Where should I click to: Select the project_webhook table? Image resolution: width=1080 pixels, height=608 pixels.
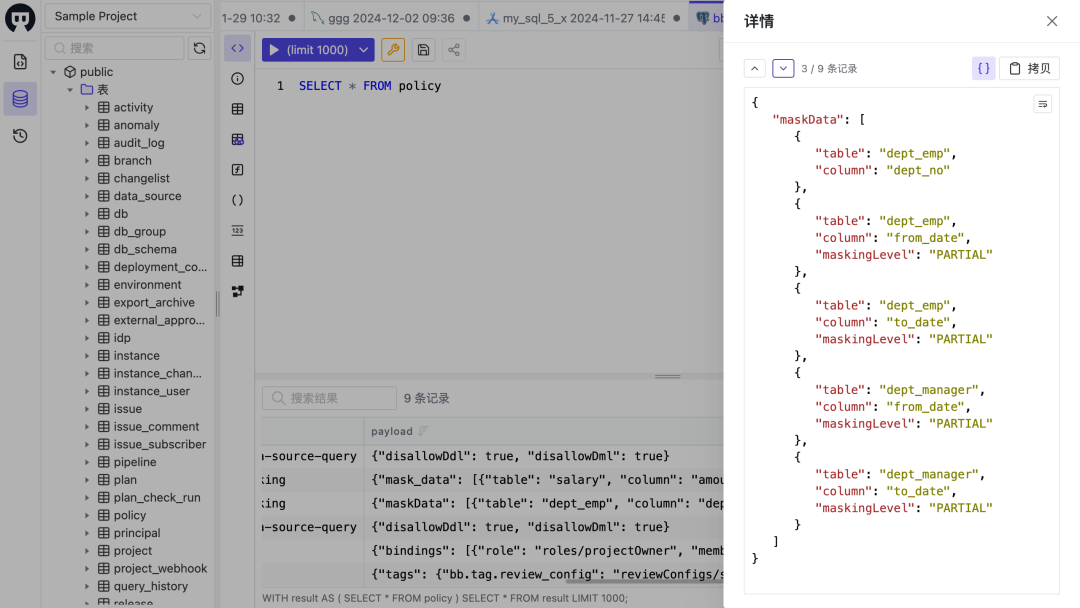pos(160,568)
